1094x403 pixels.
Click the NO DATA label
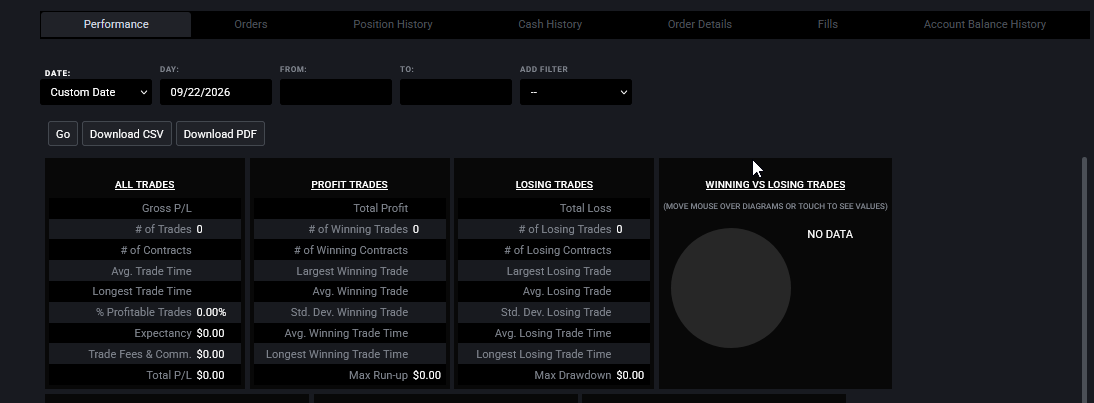[830, 234]
